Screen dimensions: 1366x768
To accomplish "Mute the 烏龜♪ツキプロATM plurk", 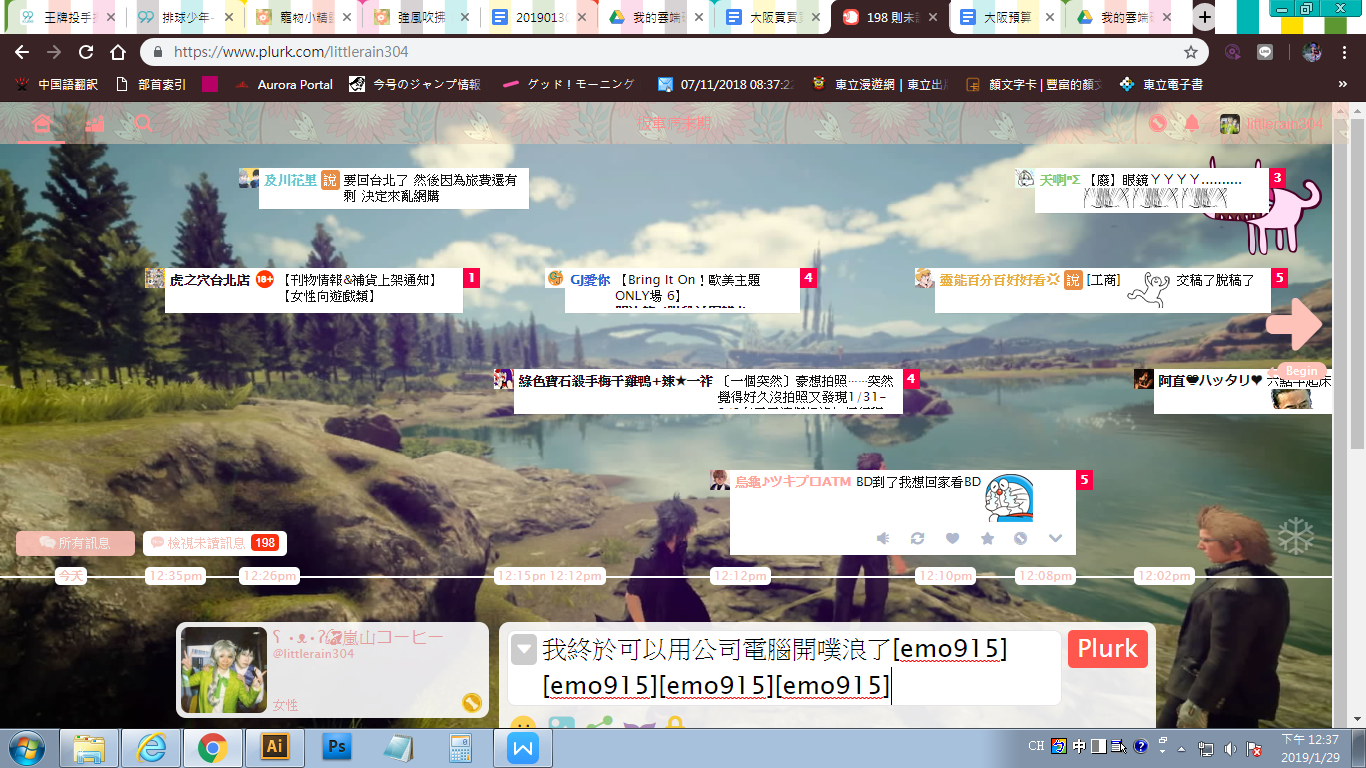I will (883, 538).
